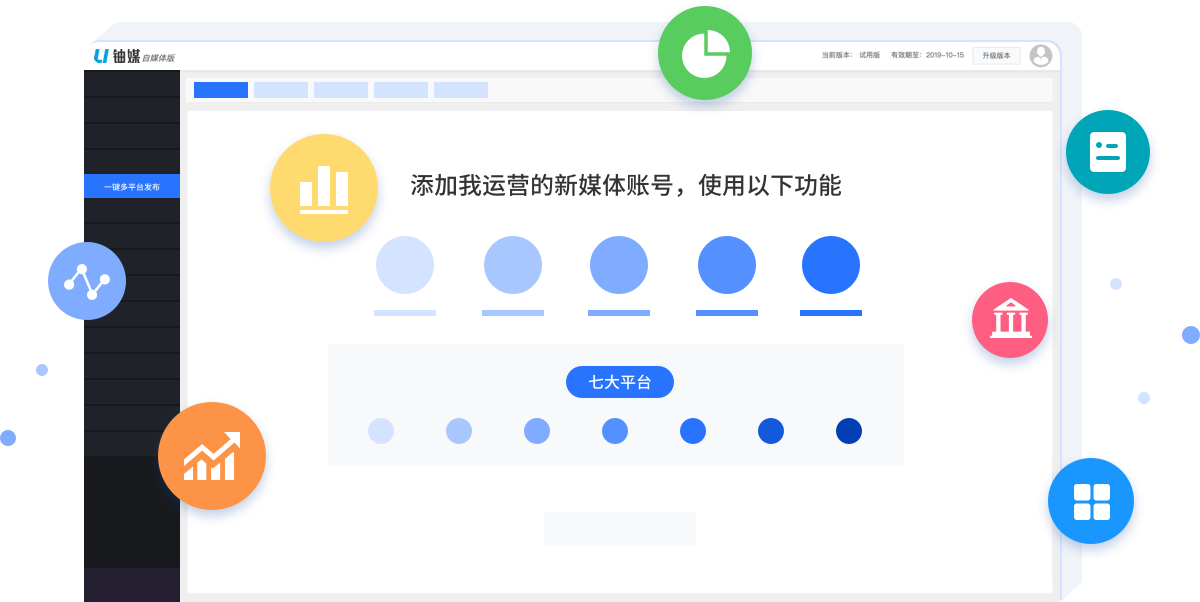Click the 升级版本 upgrade button
Screen dimensions: 1200x602
click(996, 56)
